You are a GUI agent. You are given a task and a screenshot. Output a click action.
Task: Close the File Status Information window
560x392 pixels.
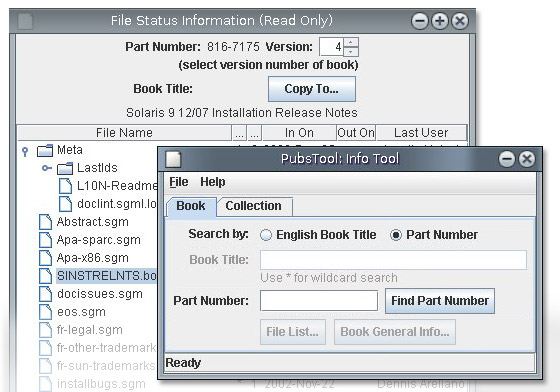460,21
